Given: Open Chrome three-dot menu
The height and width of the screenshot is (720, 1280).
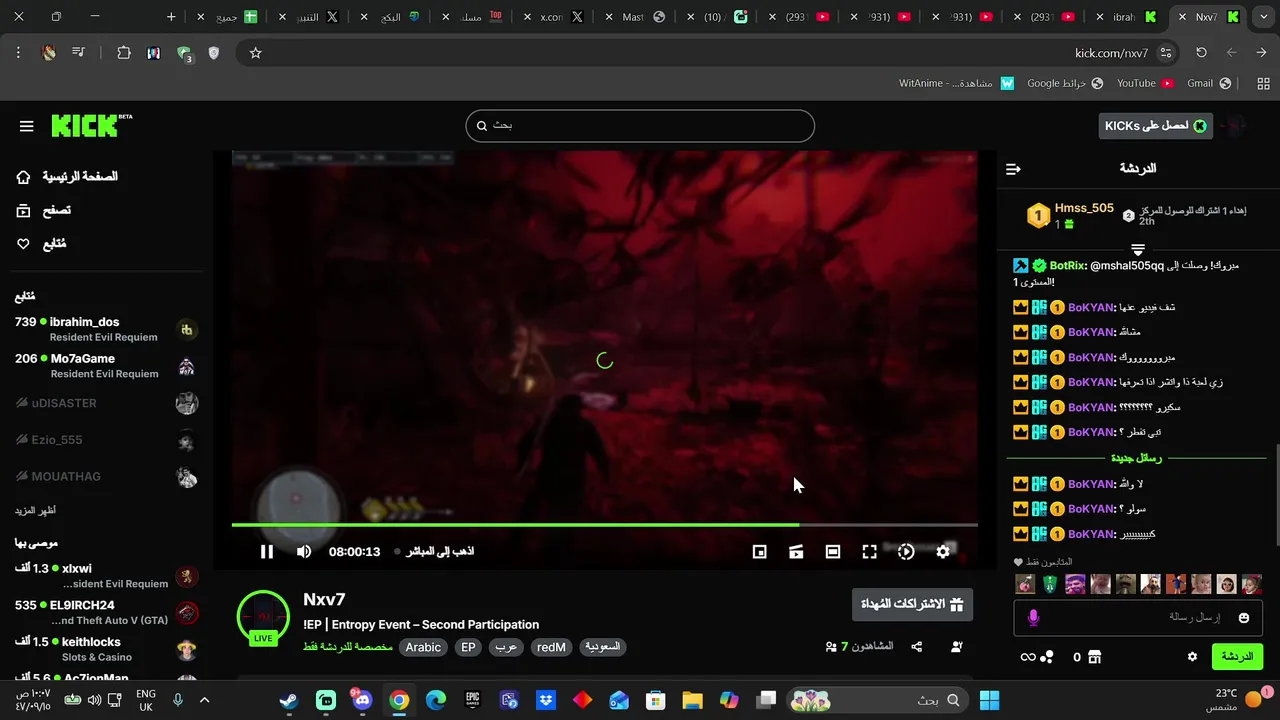Looking at the screenshot, I should (18, 53).
